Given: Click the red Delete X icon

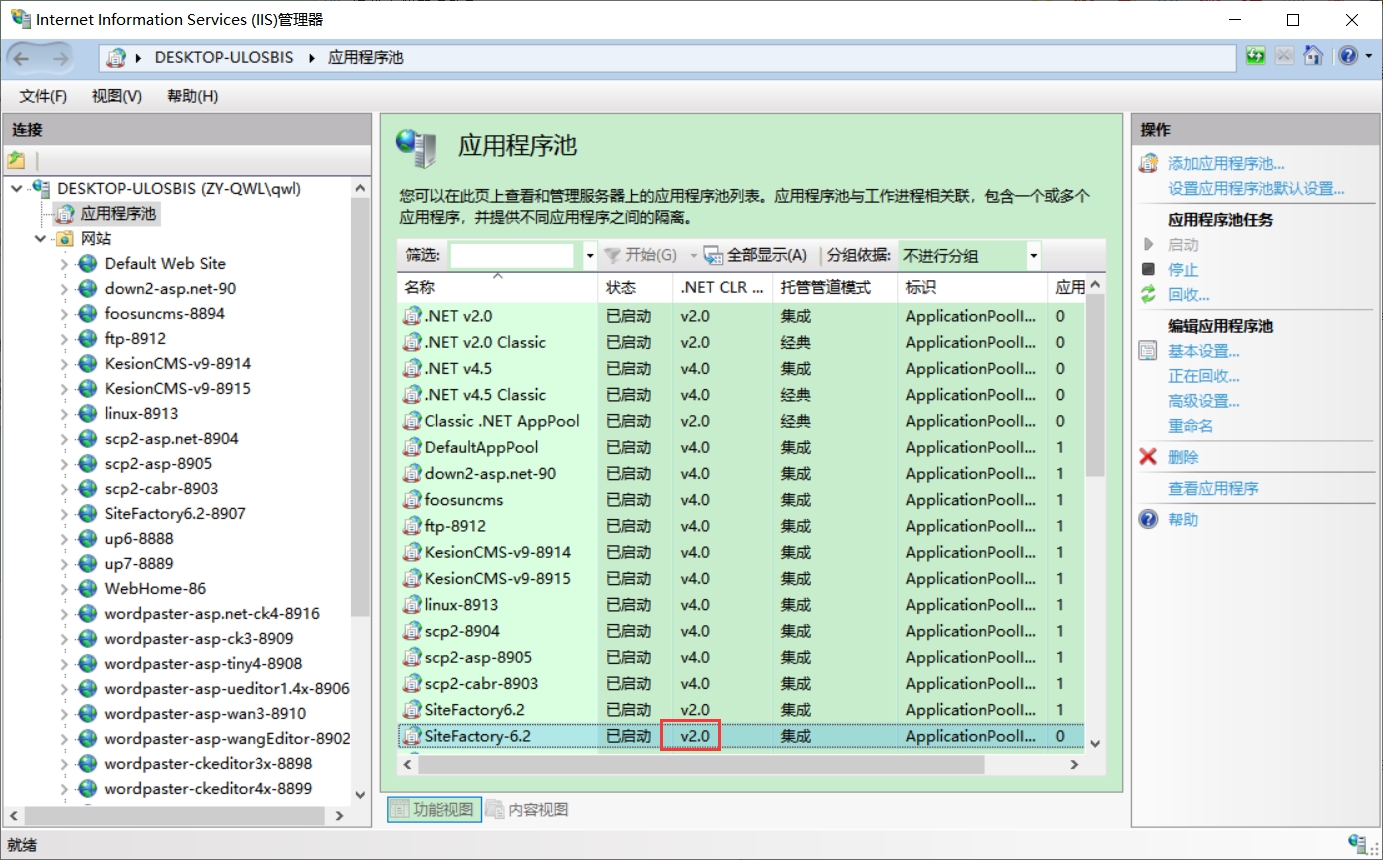Looking at the screenshot, I should click(1148, 457).
